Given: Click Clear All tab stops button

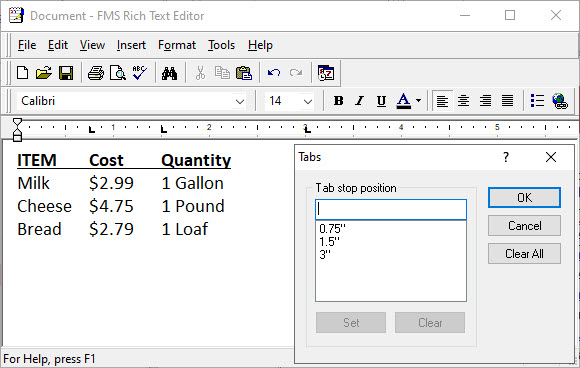Looking at the screenshot, I should pyautogui.click(x=524, y=254).
